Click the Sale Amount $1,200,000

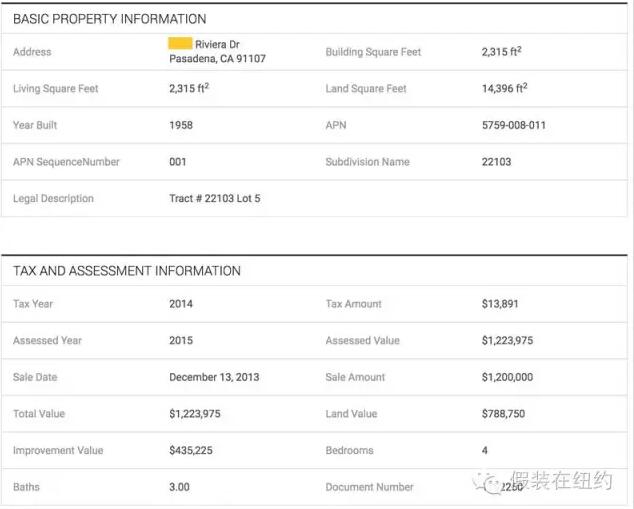pyautogui.click(x=507, y=377)
